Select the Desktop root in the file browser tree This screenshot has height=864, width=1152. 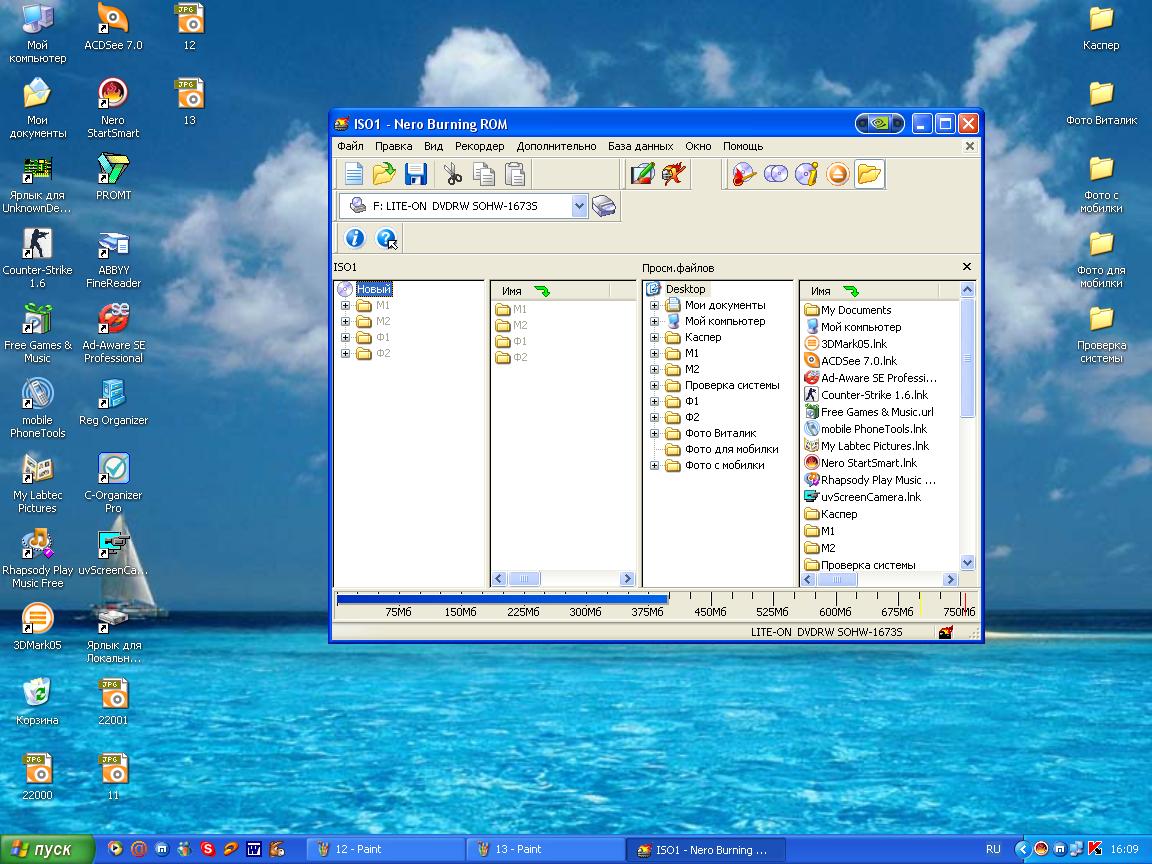tap(685, 289)
